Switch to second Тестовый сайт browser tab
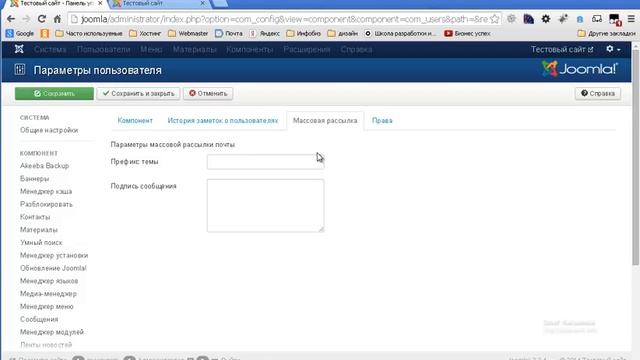 [x=160, y=3]
